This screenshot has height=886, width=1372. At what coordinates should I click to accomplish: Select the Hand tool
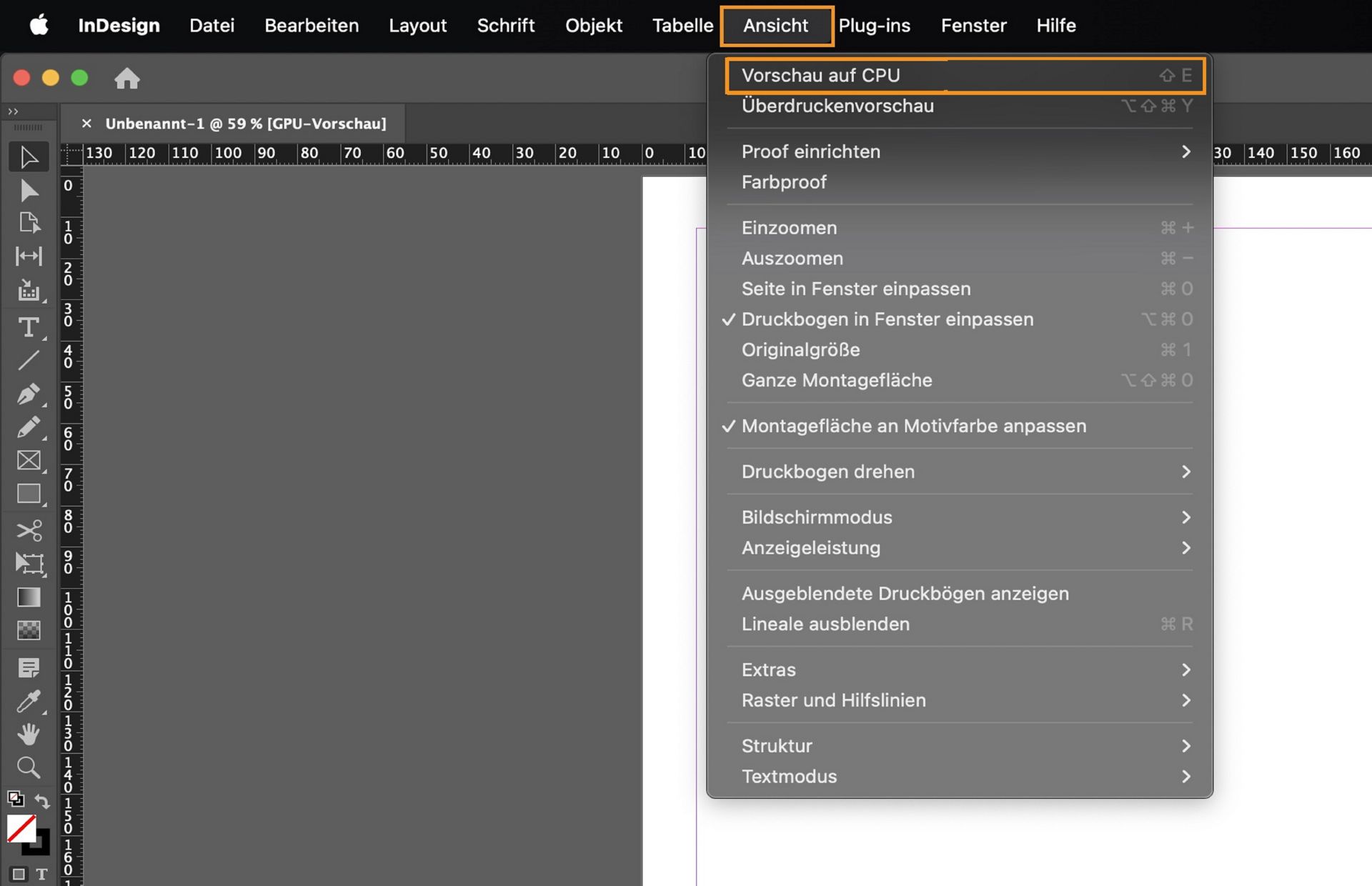pos(29,734)
